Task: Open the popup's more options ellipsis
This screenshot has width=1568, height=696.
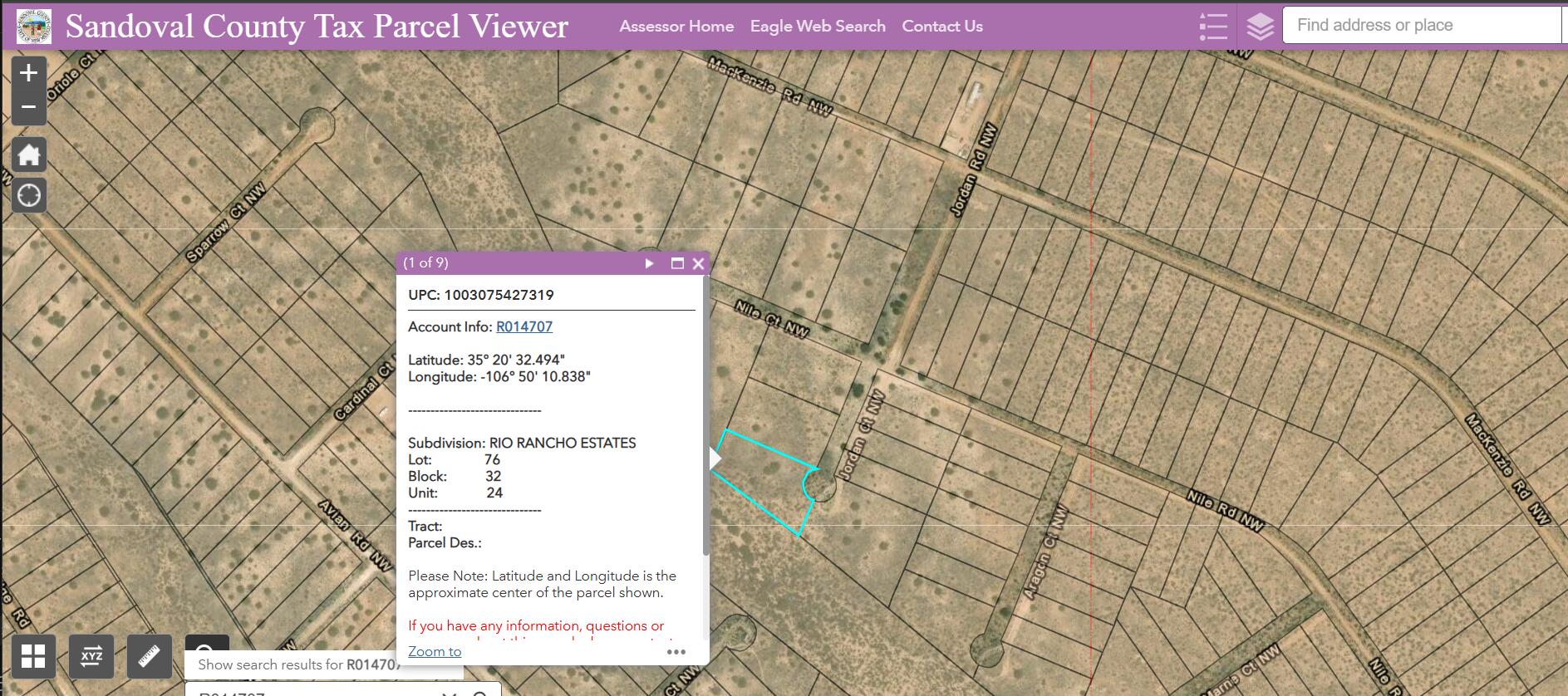Action: tap(676, 652)
